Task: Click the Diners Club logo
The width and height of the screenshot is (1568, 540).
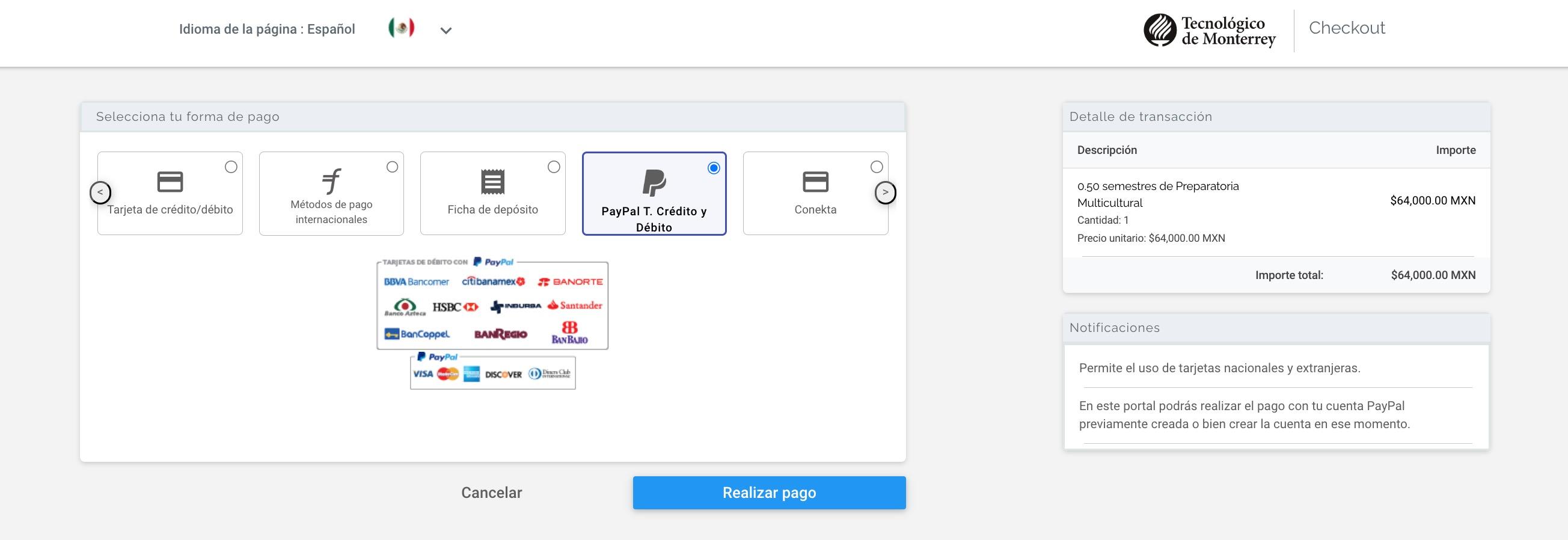Action: [549, 374]
